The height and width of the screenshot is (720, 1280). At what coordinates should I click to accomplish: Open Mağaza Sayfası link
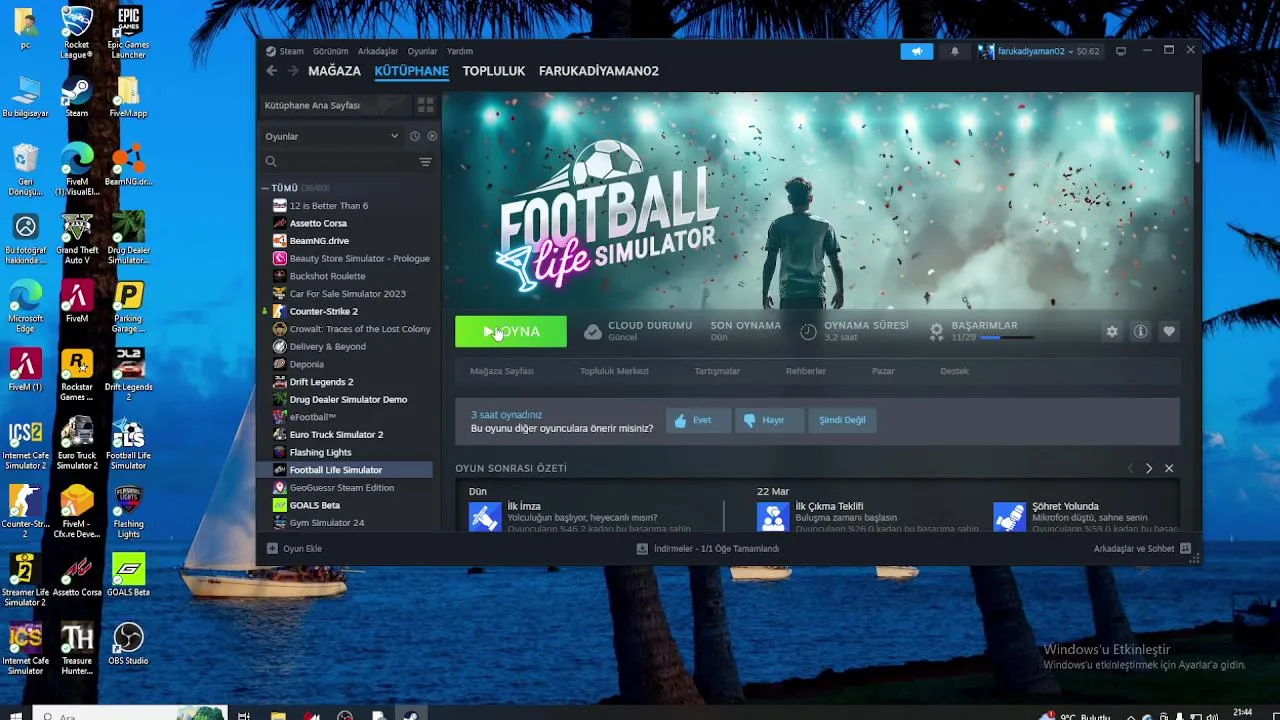pos(501,371)
